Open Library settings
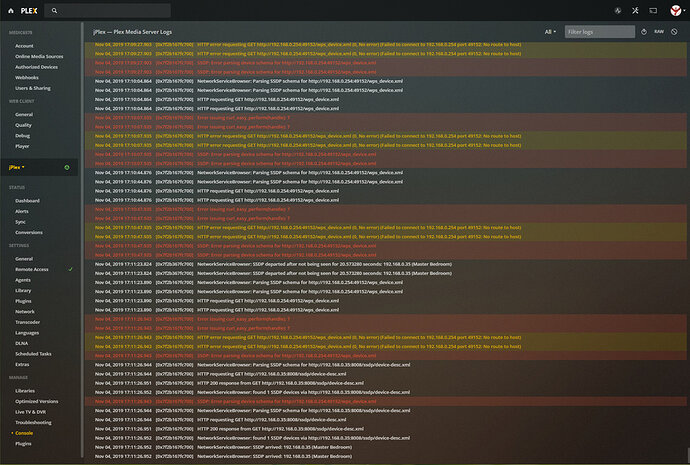This screenshot has width=690, height=465. point(23,290)
